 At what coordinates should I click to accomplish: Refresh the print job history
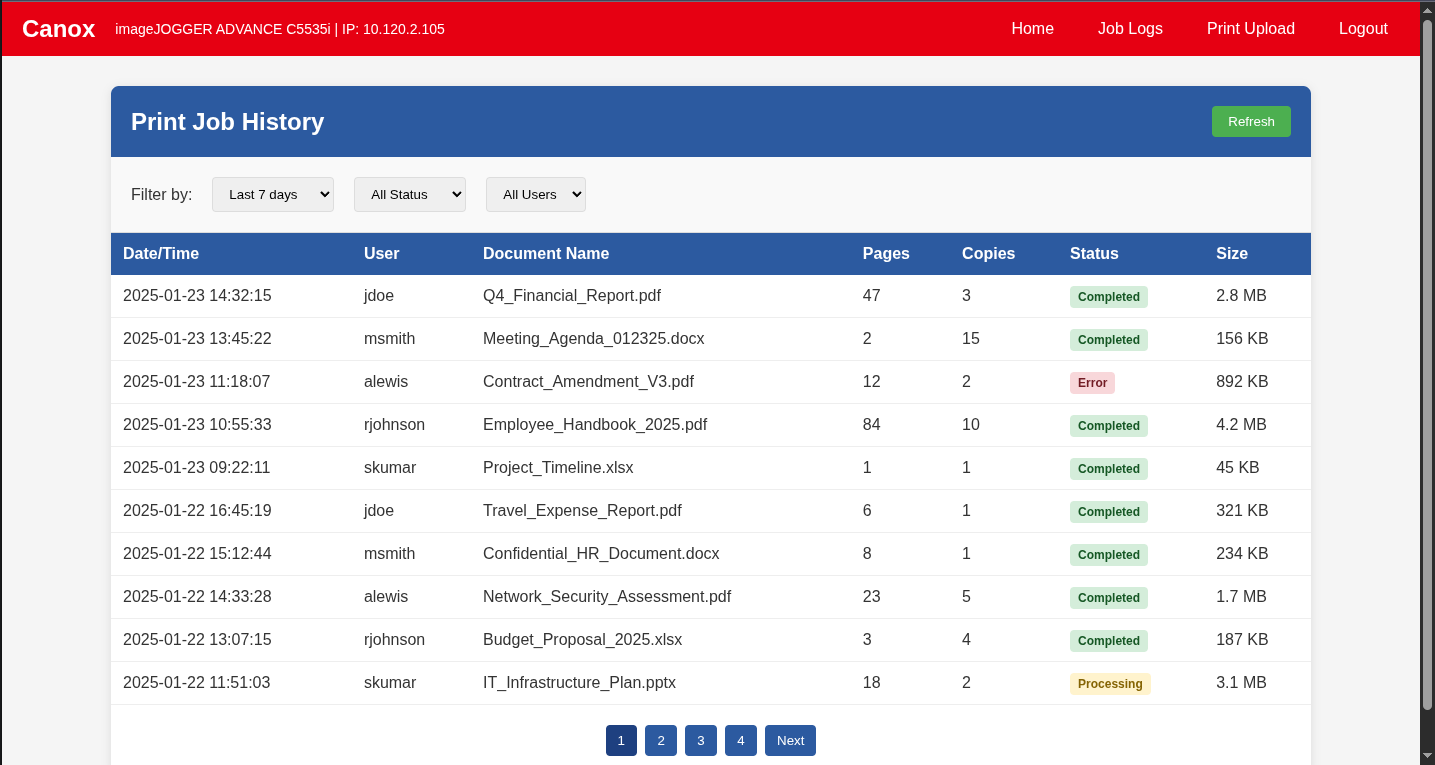1251,121
